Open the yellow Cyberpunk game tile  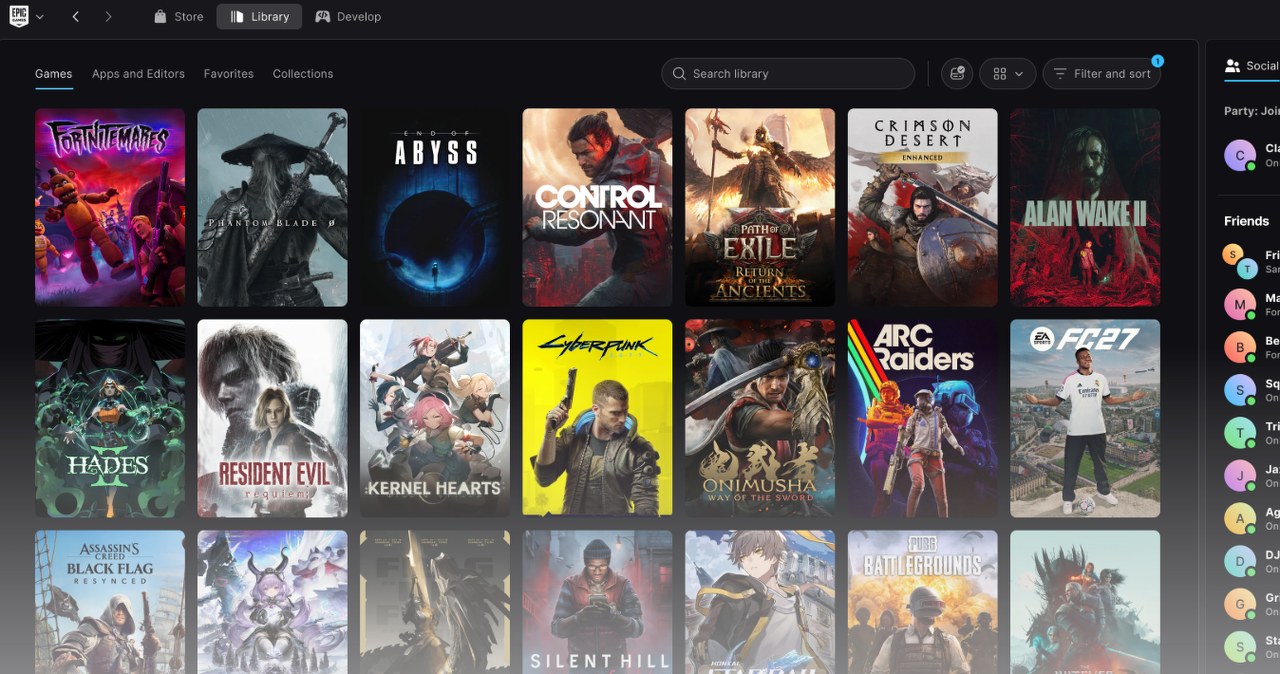tap(597, 418)
